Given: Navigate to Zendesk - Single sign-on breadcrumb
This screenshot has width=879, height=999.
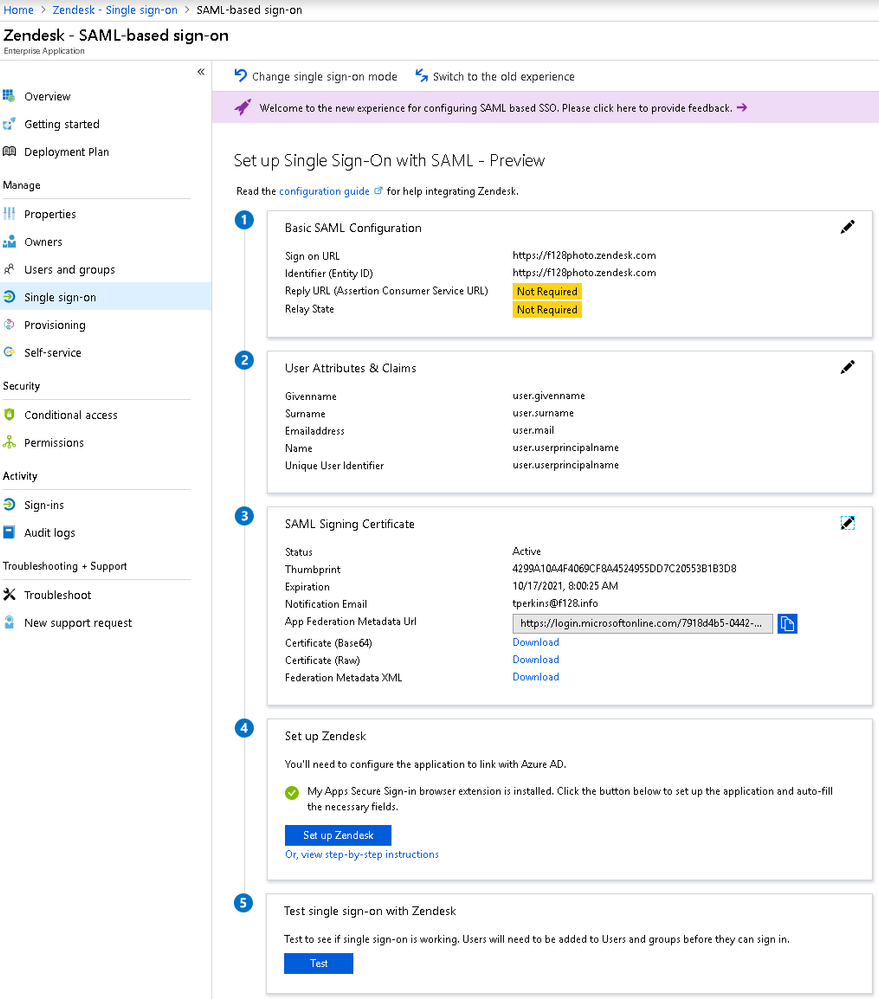Looking at the screenshot, I should [x=115, y=10].
